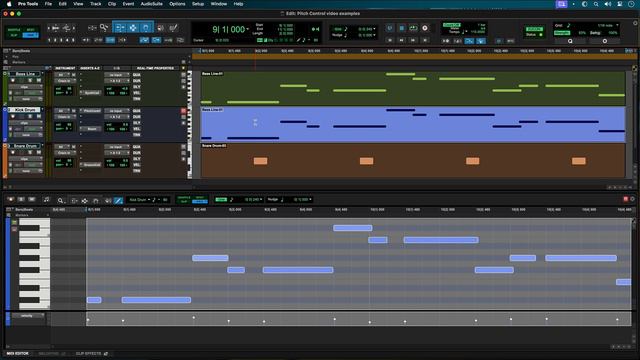The width and height of the screenshot is (640, 360).
Task: Click the red indicator on Kick Drum row
Action: click(183, 111)
